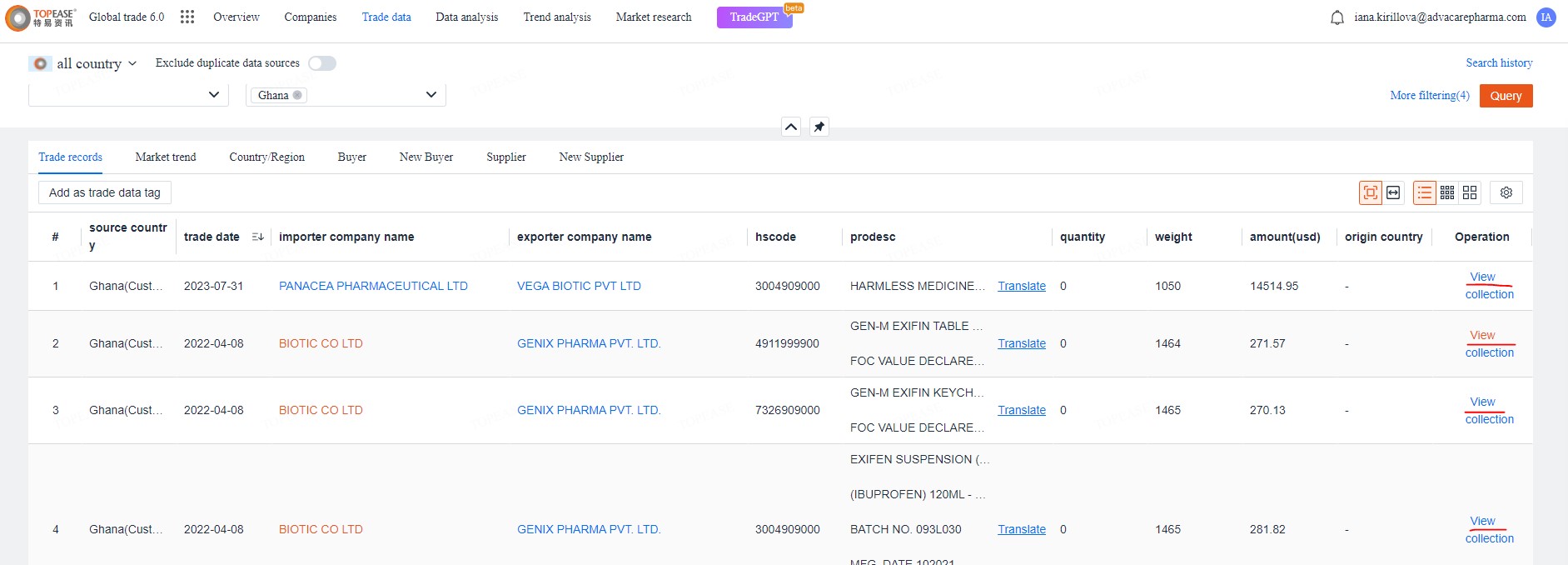This screenshot has width=1568, height=565.
Task: Click Global trade 6.0 label
Action: [127, 17]
